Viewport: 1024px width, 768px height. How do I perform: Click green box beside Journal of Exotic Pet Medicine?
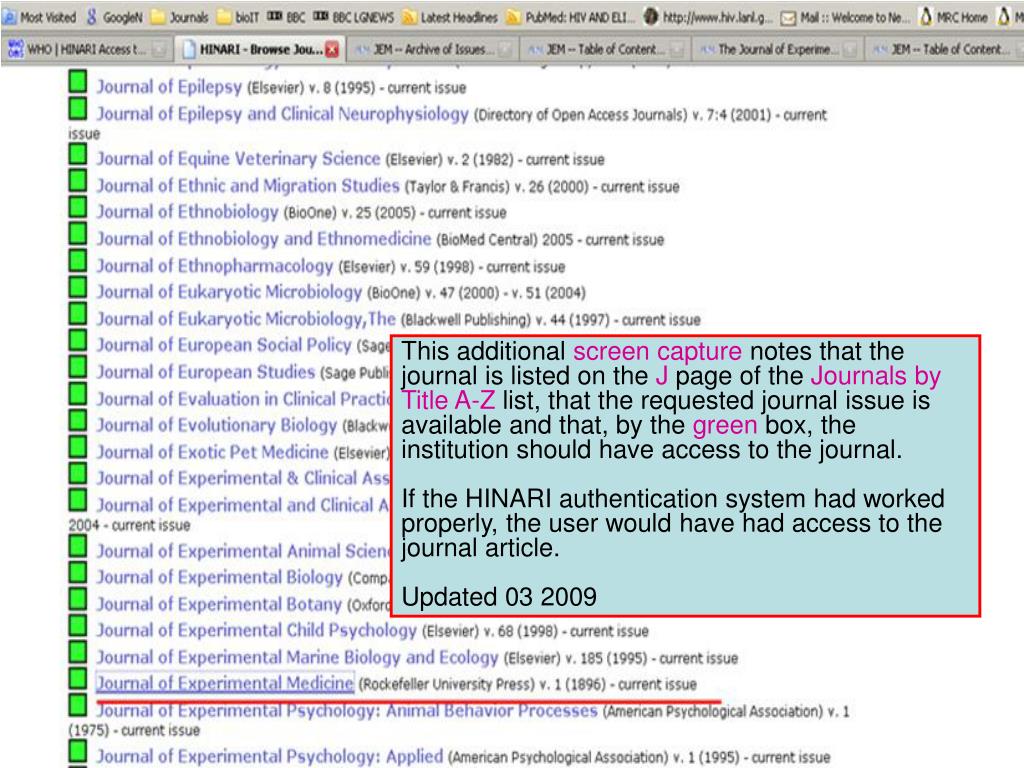[78, 447]
